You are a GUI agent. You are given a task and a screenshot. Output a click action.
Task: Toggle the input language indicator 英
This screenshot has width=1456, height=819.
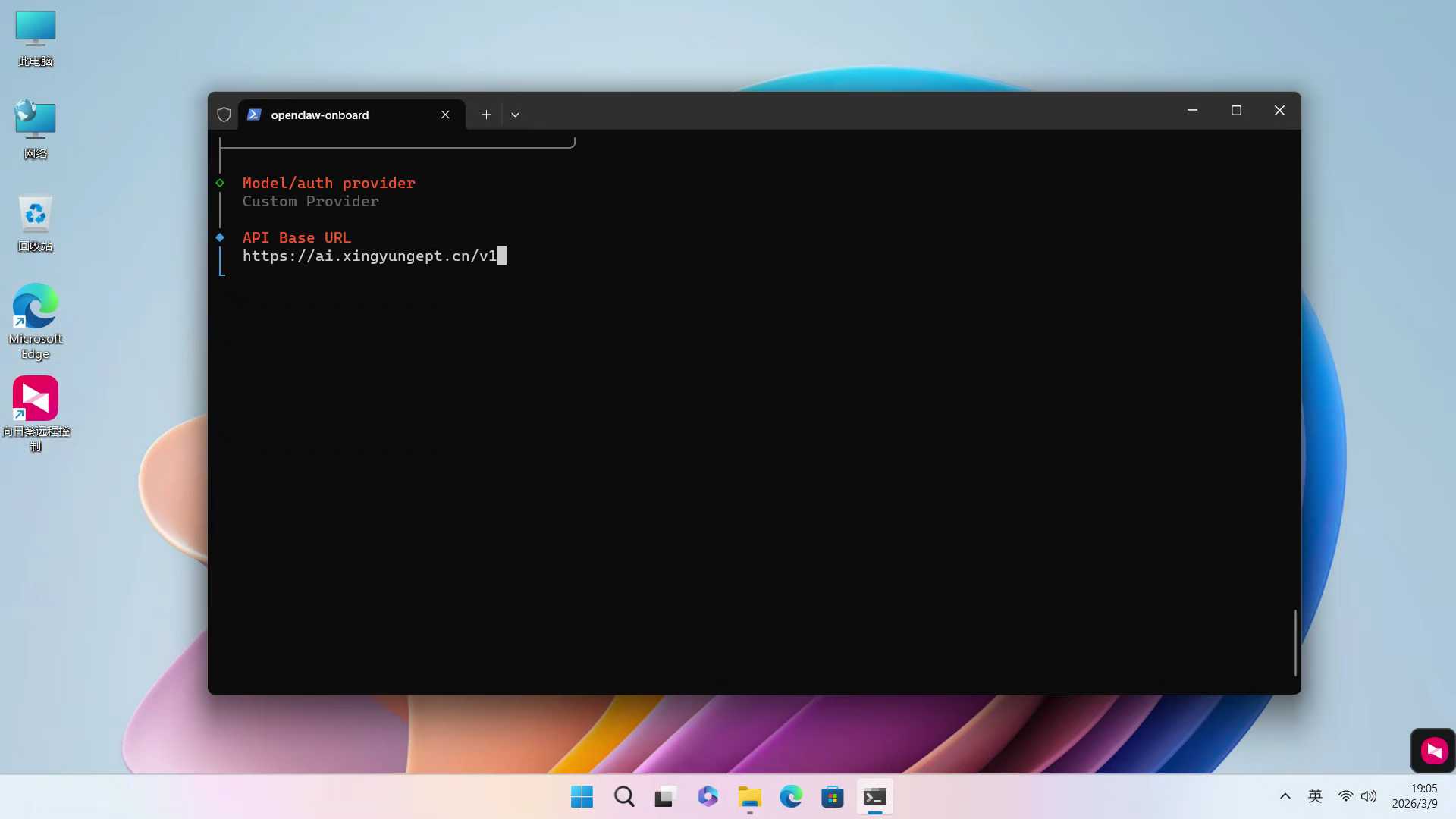(1315, 796)
